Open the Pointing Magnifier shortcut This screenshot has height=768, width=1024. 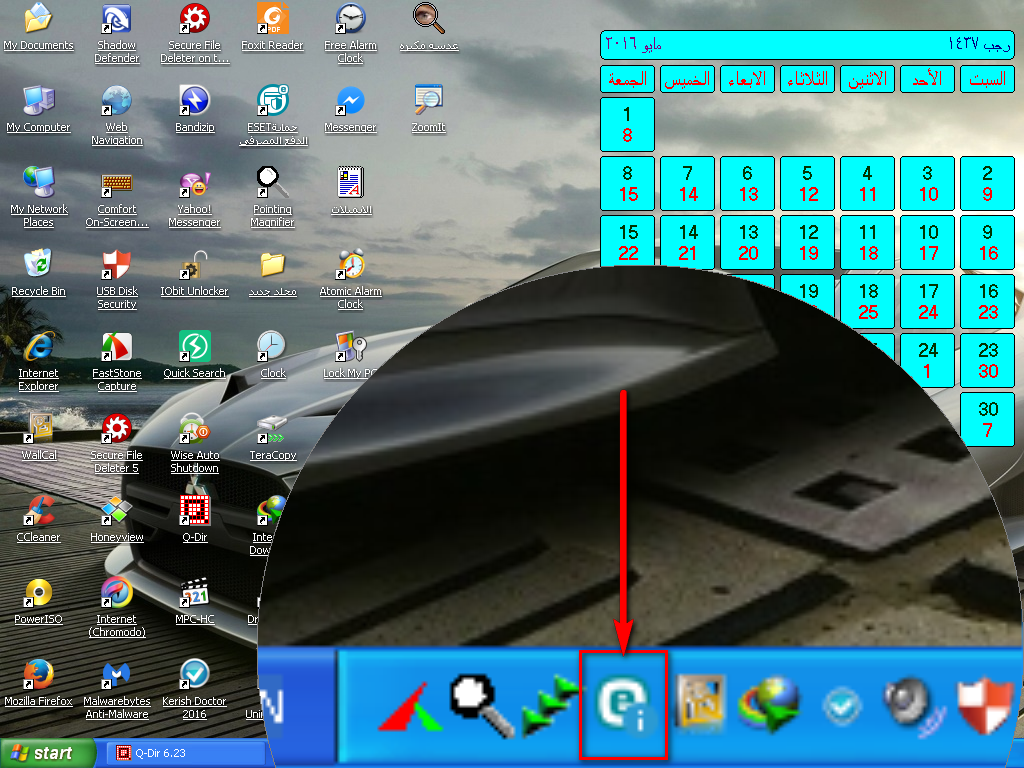coord(272,198)
